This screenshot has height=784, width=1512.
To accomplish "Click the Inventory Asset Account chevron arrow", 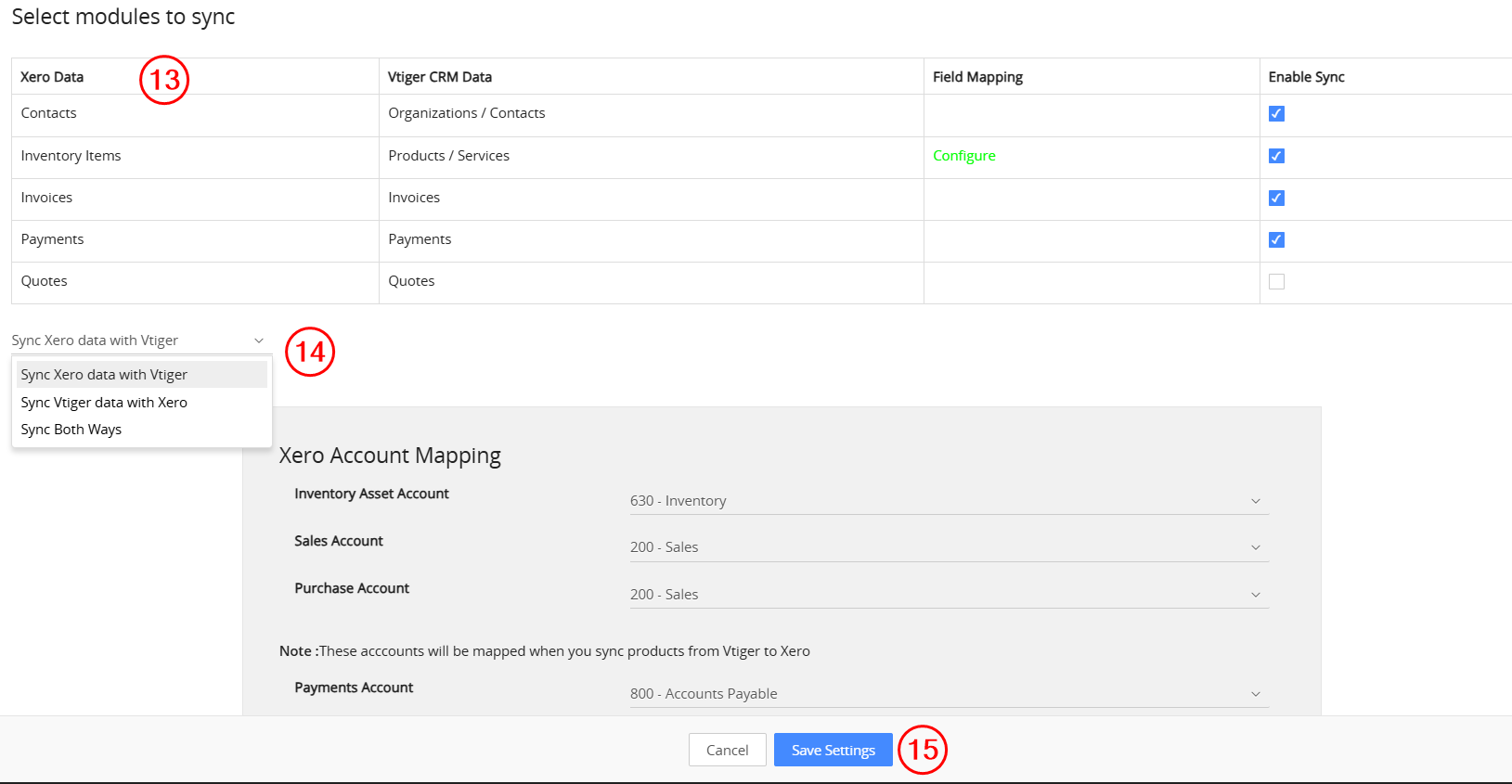I will (1255, 501).
